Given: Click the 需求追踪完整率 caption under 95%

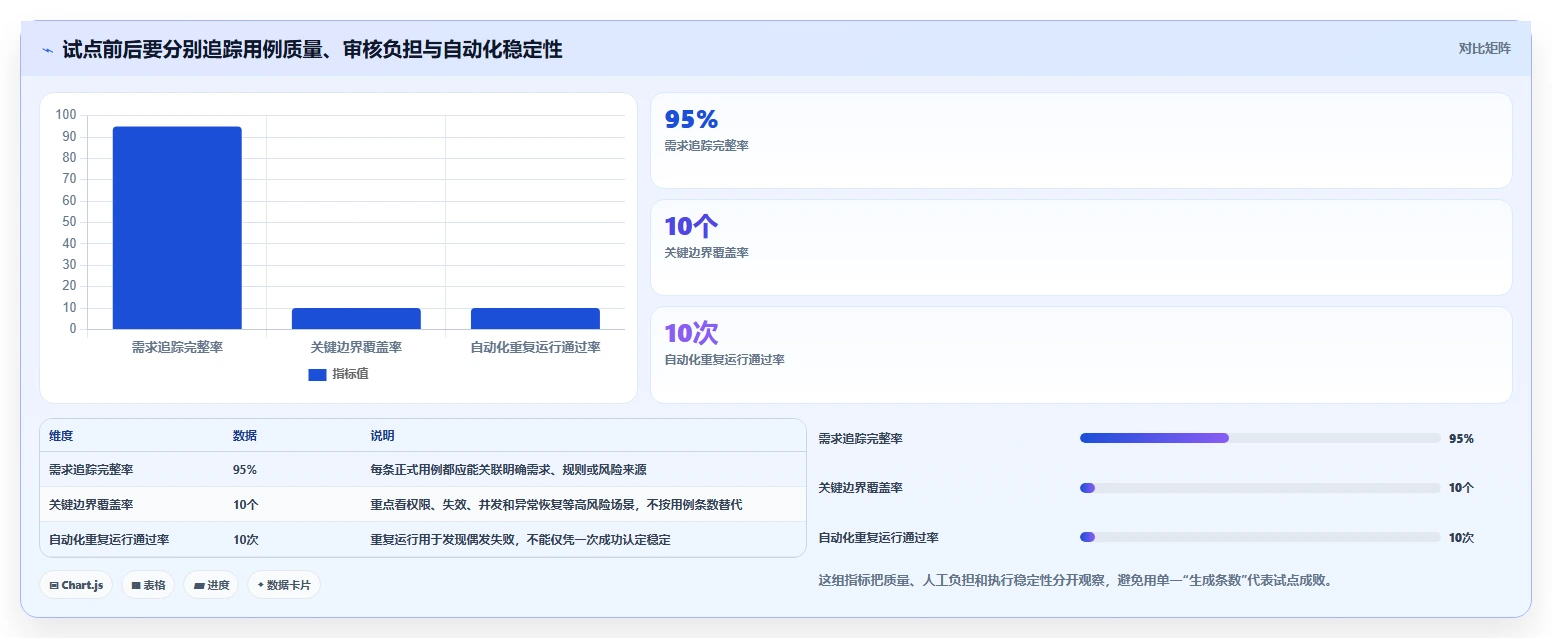Looking at the screenshot, I should [707, 146].
